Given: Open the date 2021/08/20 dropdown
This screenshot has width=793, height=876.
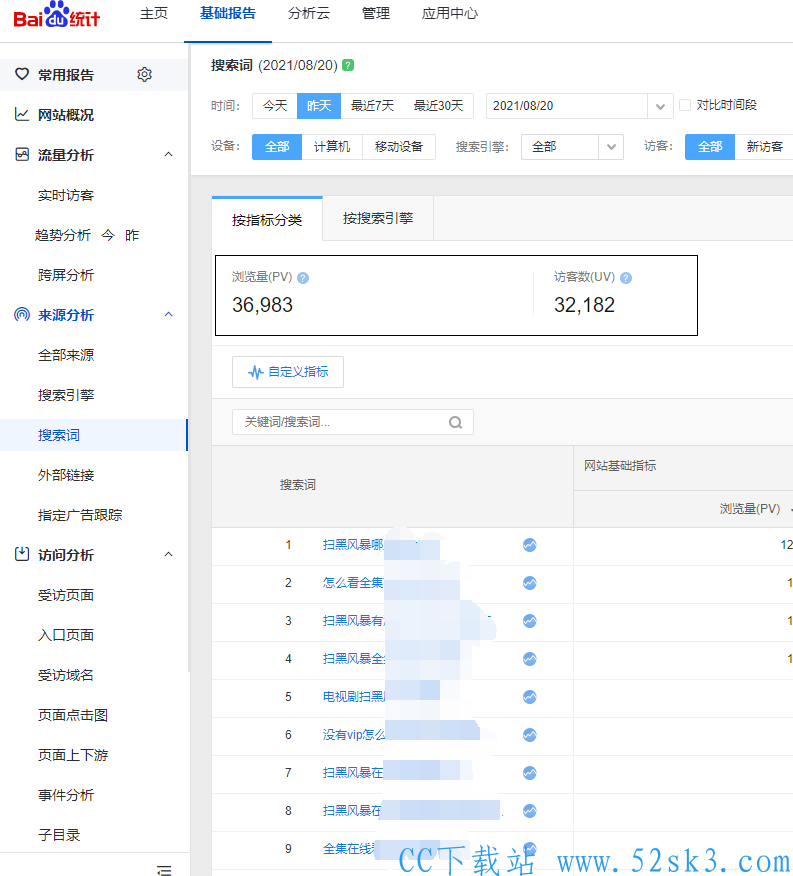Looking at the screenshot, I should coord(579,106).
